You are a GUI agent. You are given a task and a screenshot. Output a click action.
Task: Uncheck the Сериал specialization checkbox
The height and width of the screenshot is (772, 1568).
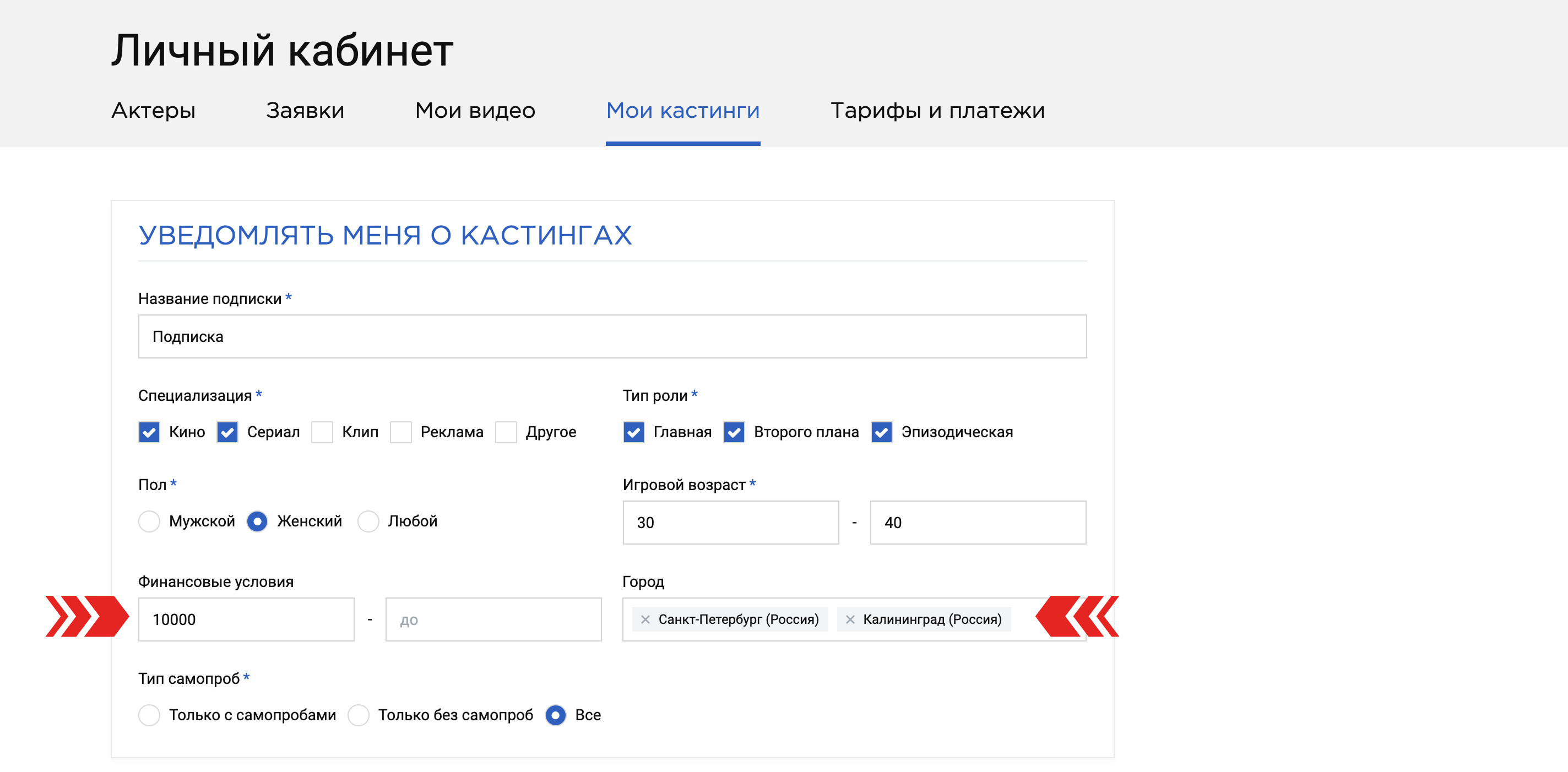pyautogui.click(x=227, y=432)
